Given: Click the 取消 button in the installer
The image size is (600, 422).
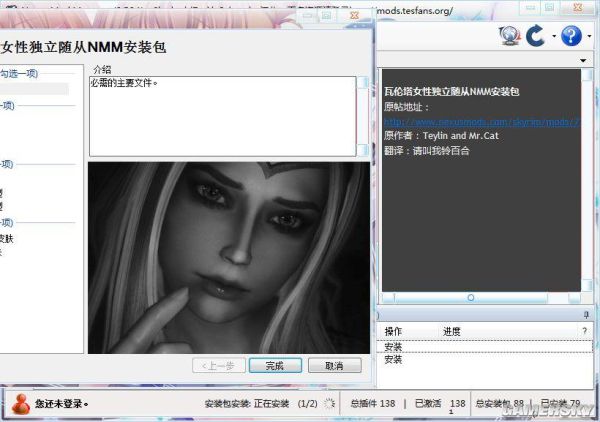Looking at the screenshot, I should click(334, 365).
